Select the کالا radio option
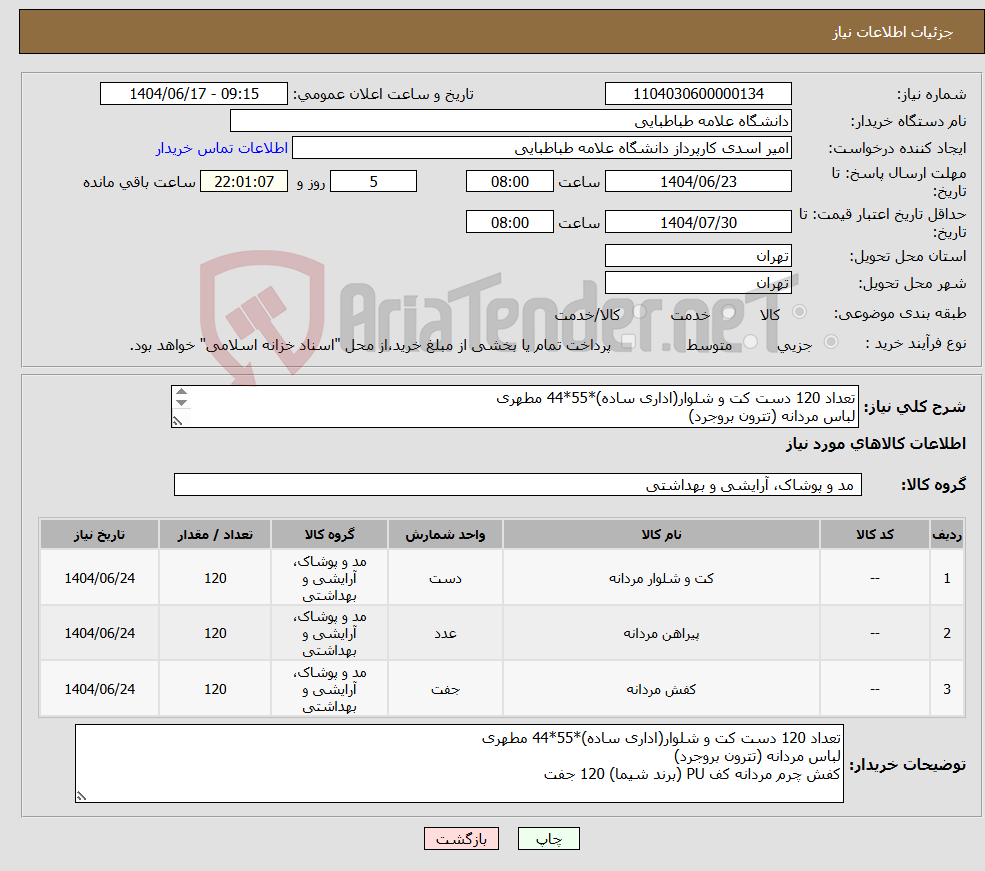Image resolution: width=985 pixels, height=871 pixels. point(800,311)
